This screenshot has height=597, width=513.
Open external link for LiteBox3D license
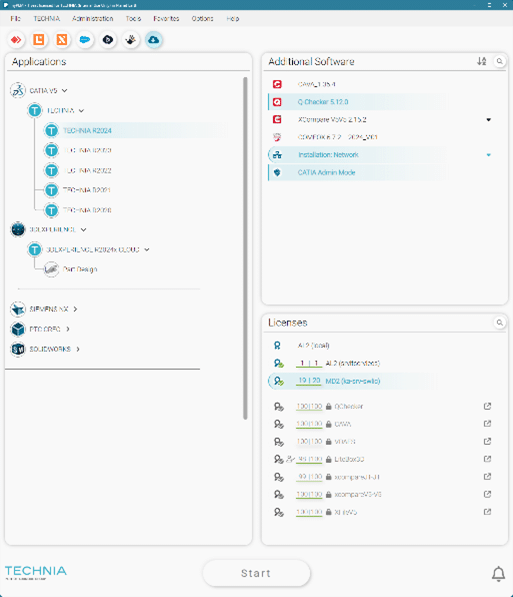pos(487,459)
